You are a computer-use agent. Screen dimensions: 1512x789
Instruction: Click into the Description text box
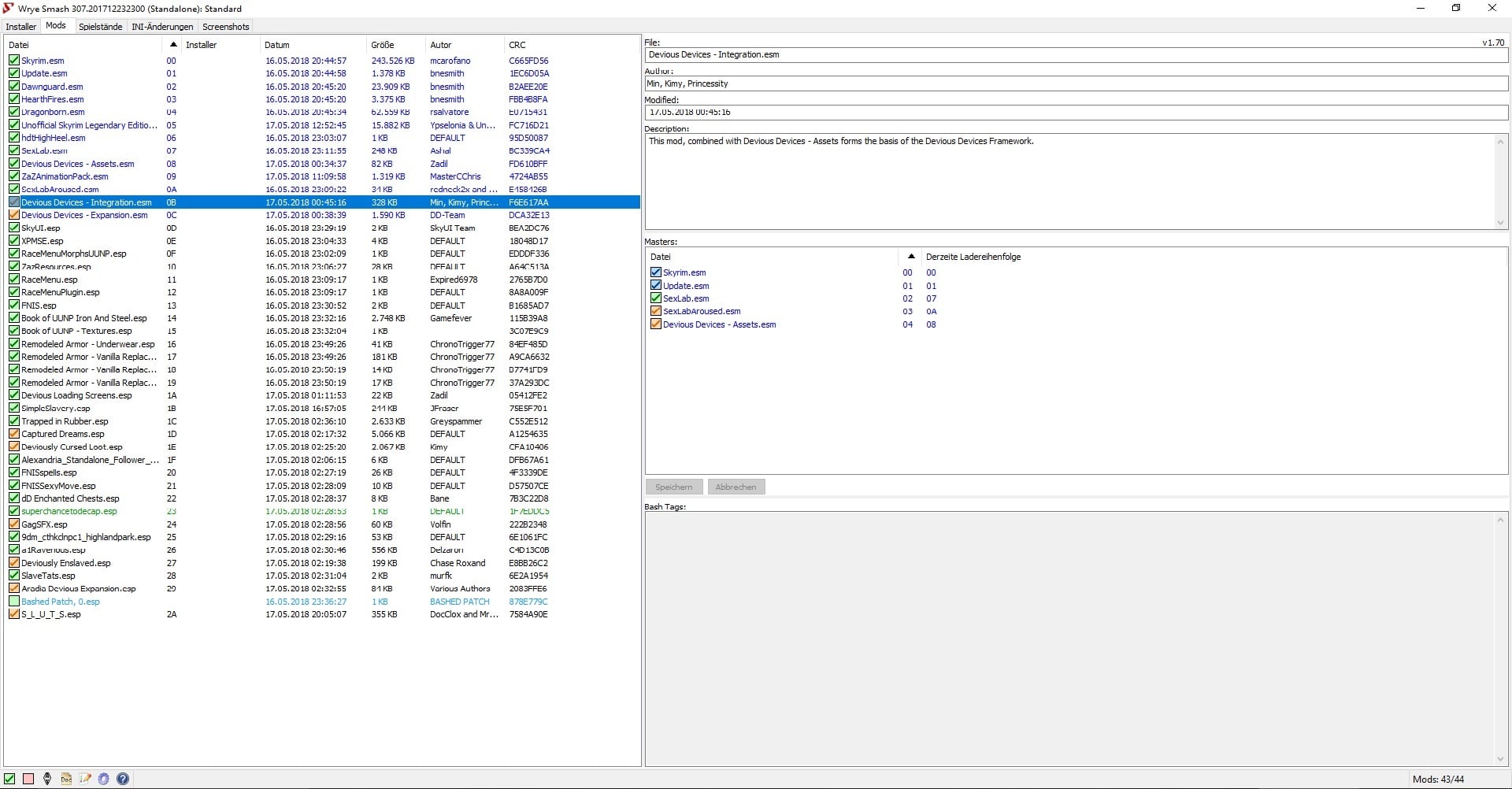(x=1069, y=181)
